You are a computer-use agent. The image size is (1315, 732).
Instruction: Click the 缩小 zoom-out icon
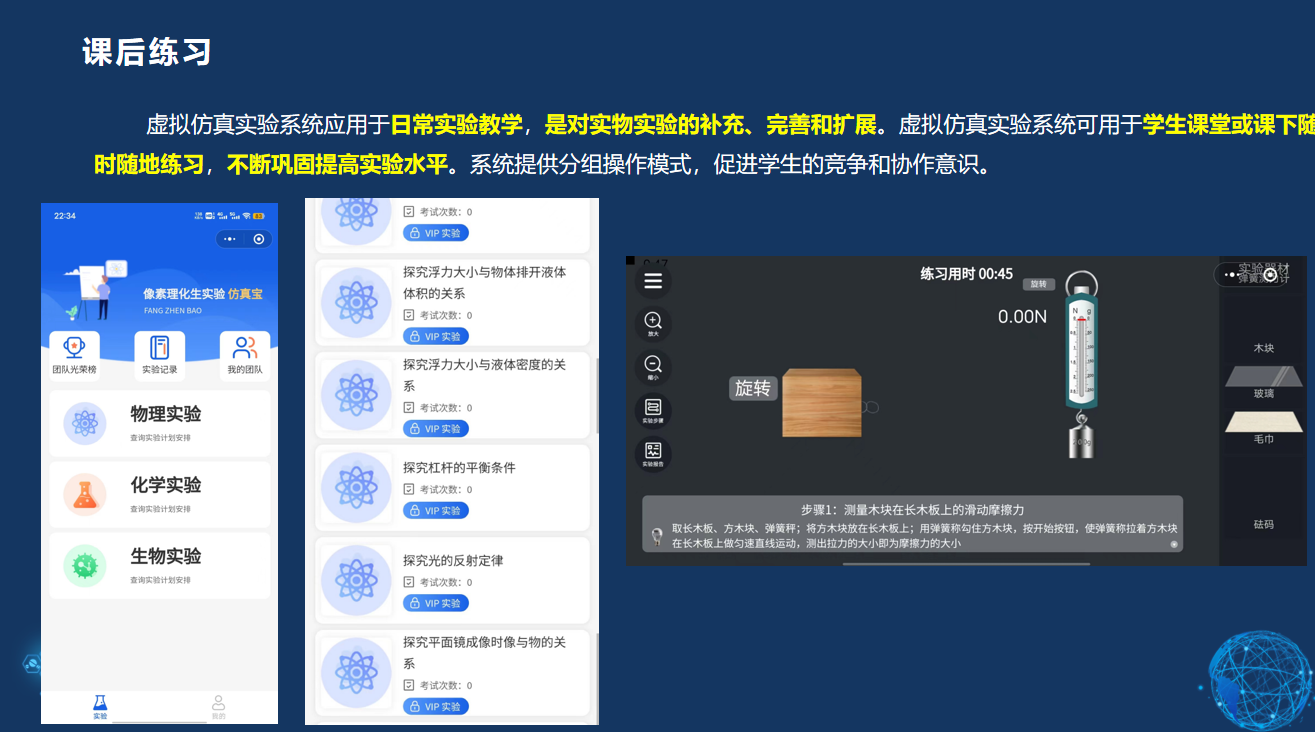(653, 367)
